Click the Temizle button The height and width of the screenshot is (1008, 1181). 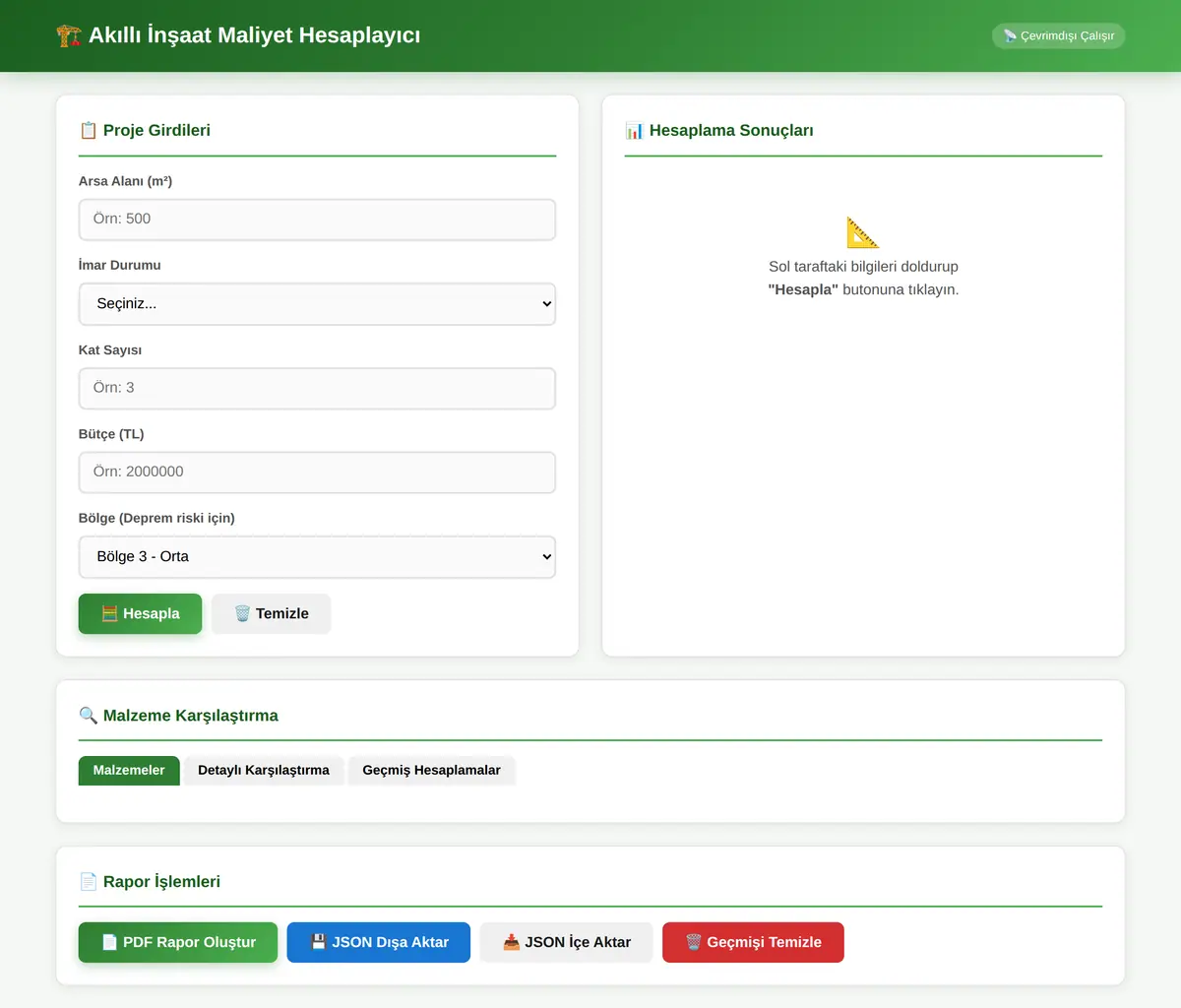tap(271, 614)
